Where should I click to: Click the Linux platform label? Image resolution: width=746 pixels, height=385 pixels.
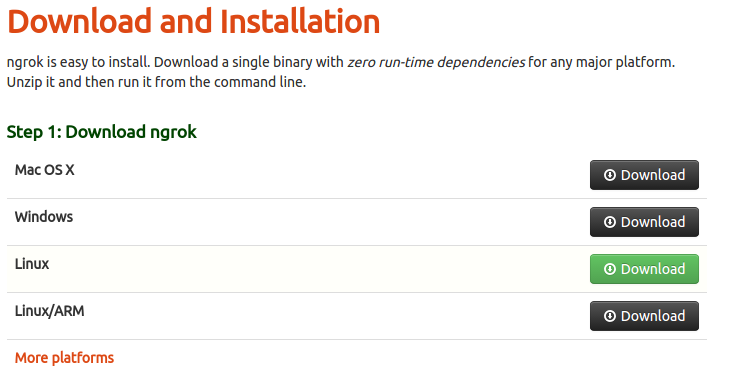pos(32,264)
